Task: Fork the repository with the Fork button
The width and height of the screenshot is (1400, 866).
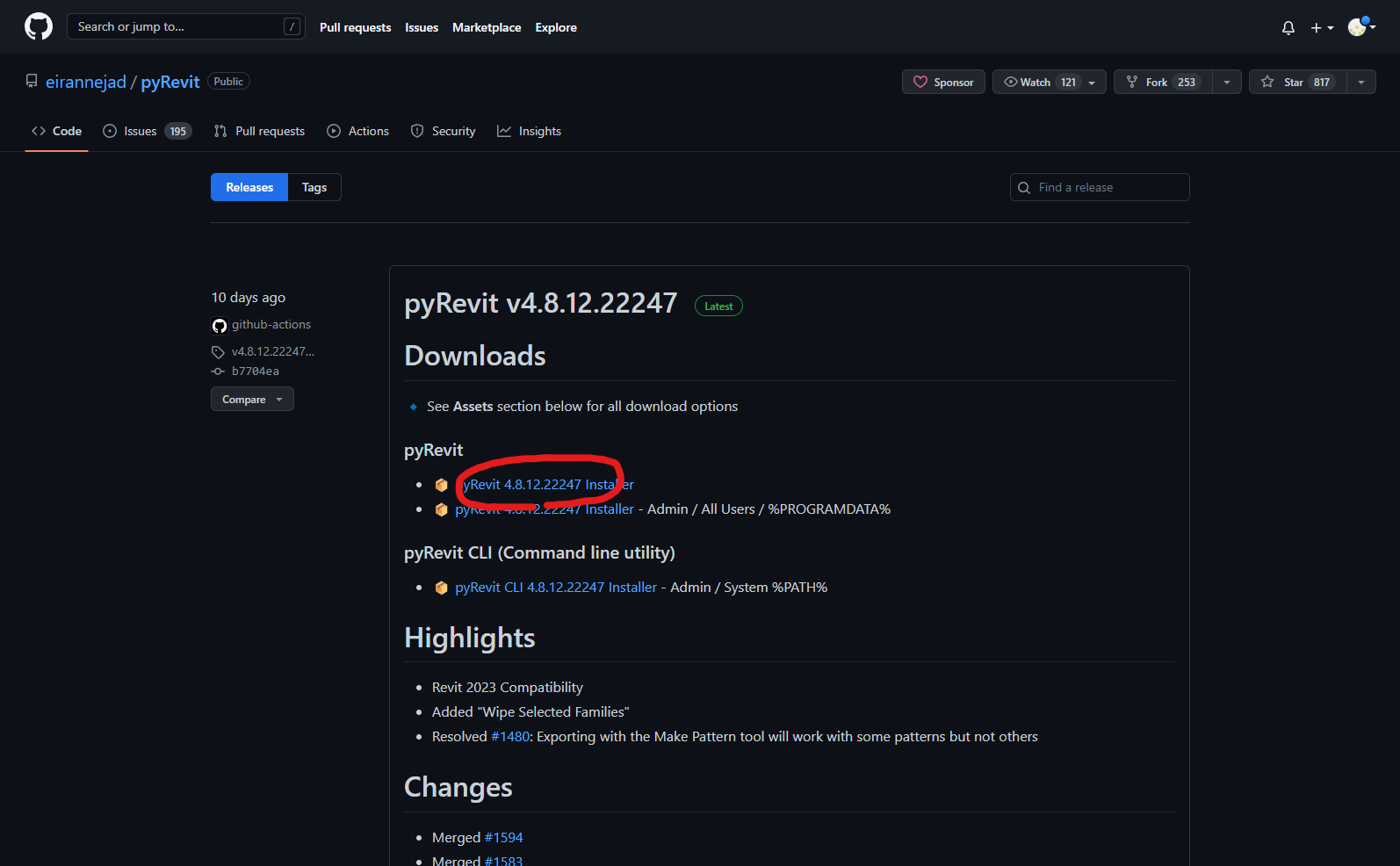Action: 1163,82
